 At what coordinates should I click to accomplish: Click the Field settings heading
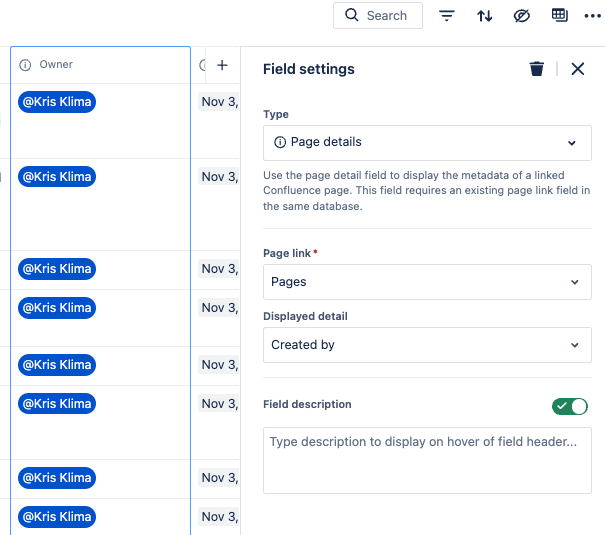(309, 69)
